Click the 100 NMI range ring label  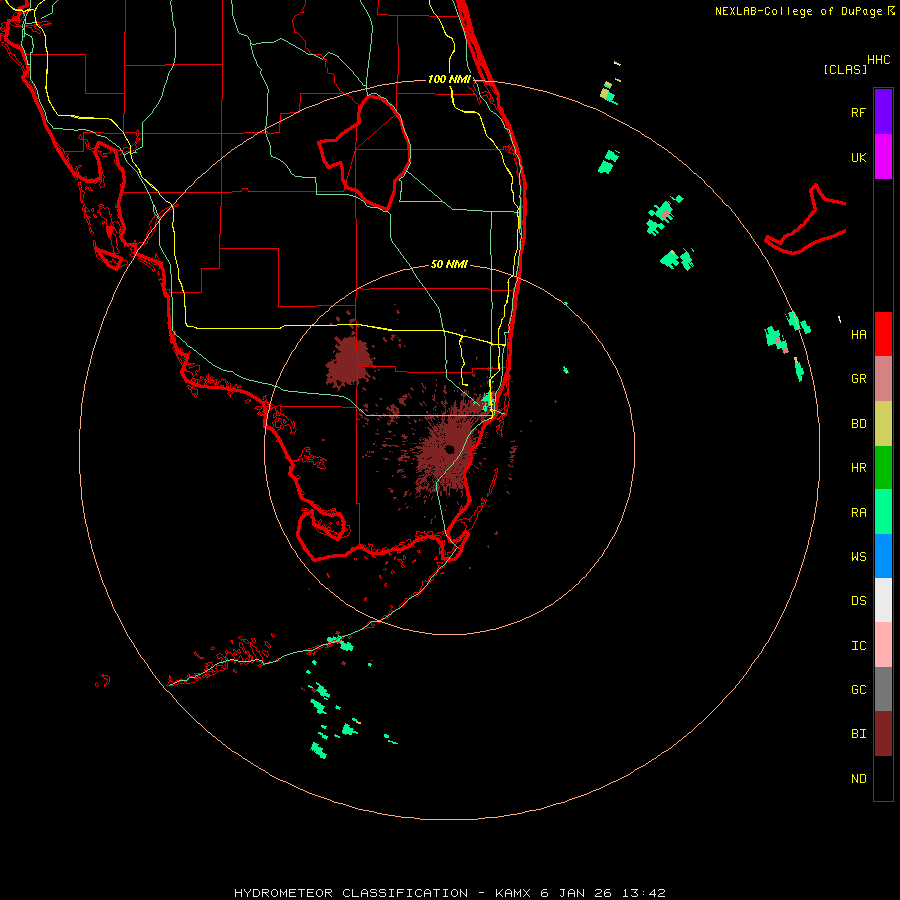(449, 79)
